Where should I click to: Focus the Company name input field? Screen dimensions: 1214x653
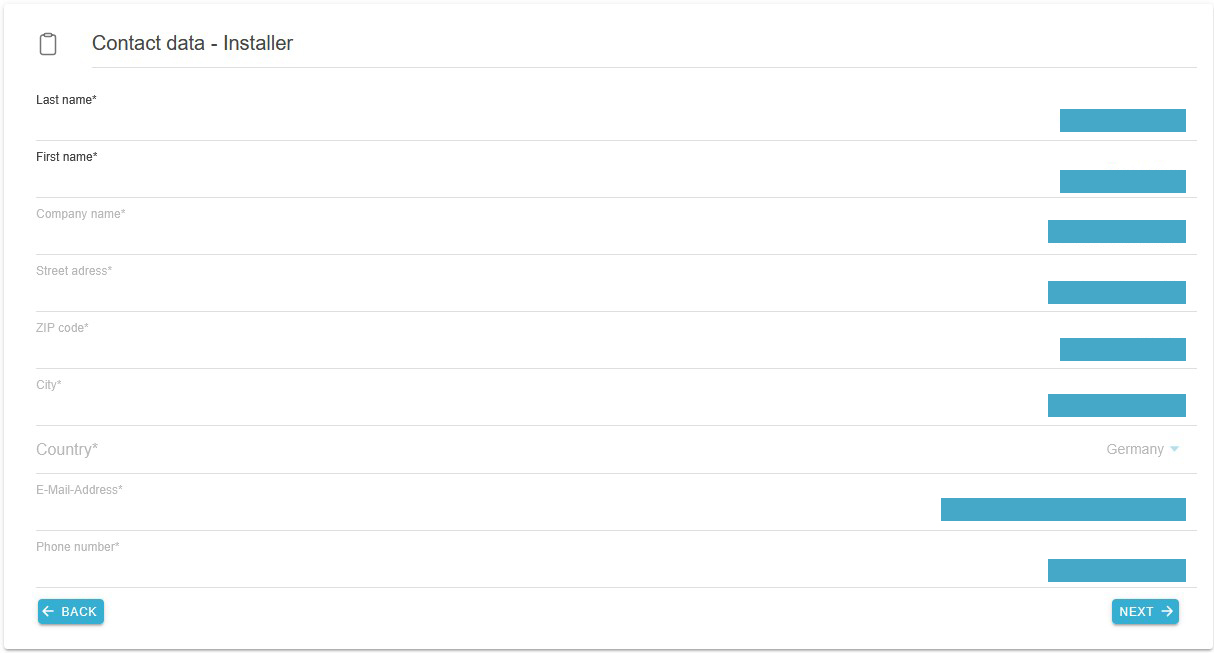coord(540,232)
